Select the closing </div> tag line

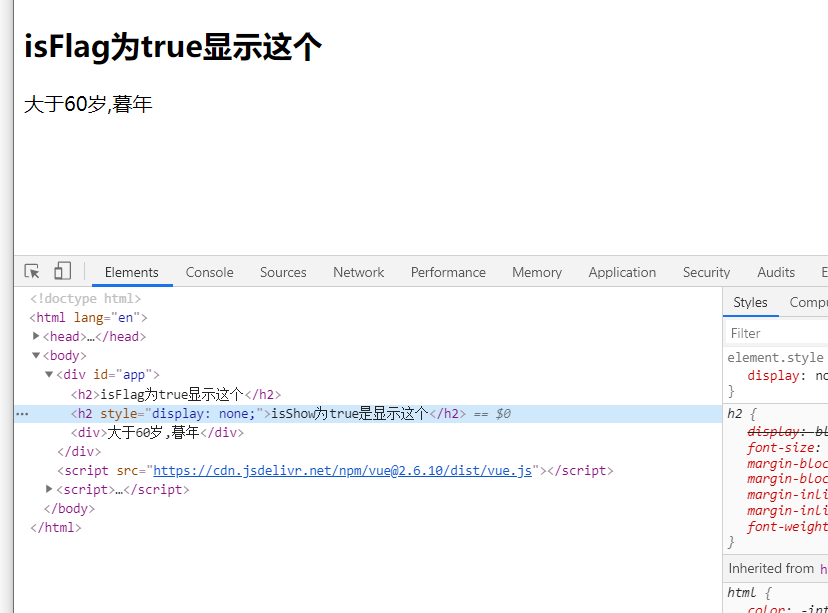tap(79, 452)
